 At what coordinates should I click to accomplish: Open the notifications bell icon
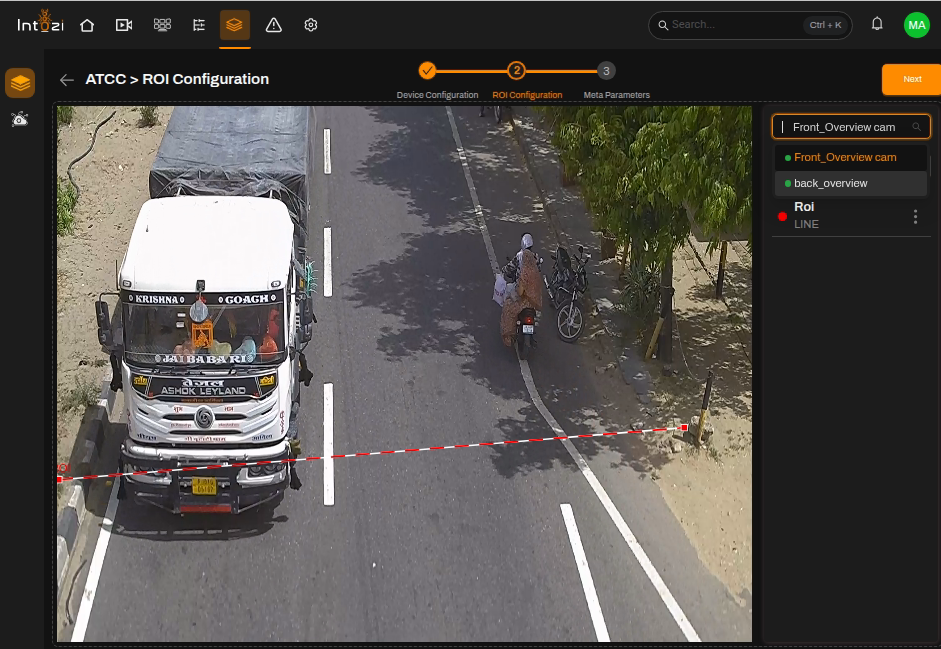(877, 24)
